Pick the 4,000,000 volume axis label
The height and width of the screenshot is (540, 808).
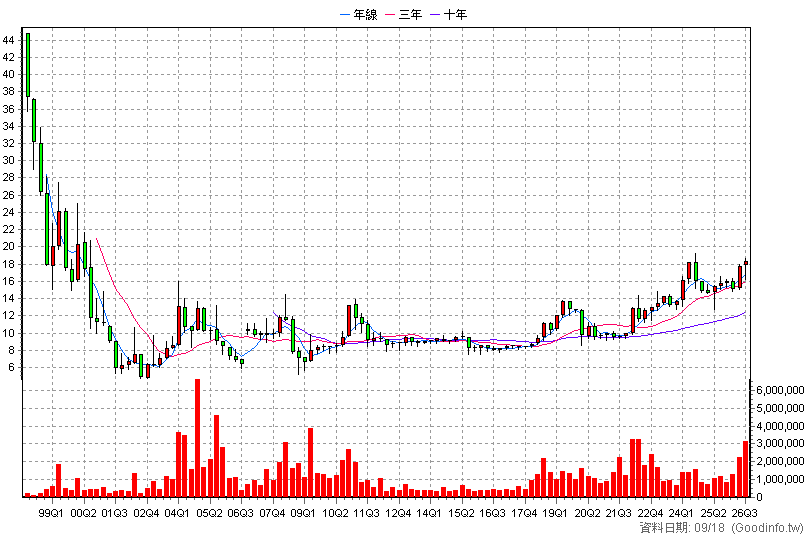coord(780,426)
